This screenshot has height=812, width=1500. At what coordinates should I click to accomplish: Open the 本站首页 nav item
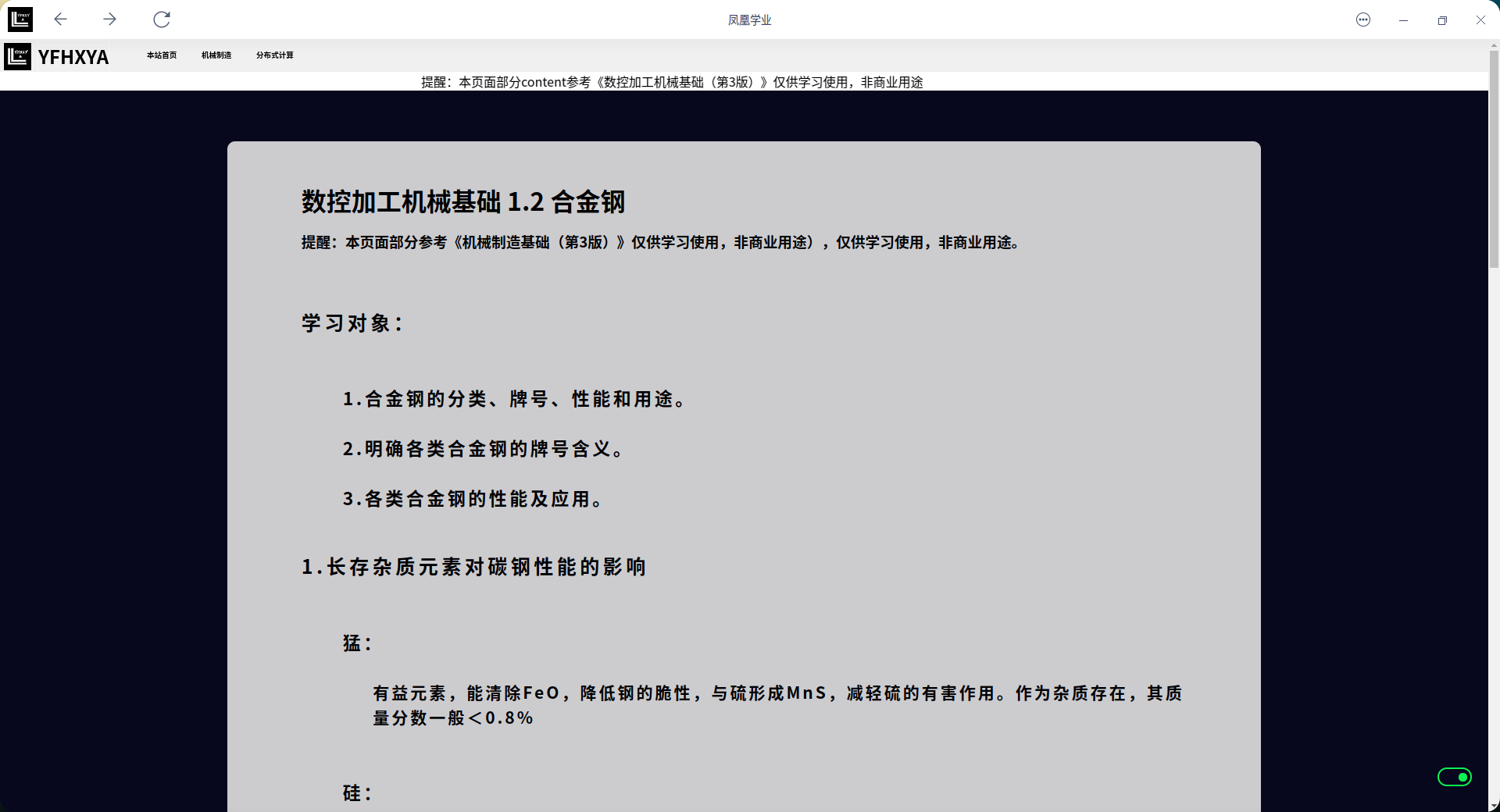point(162,55)
